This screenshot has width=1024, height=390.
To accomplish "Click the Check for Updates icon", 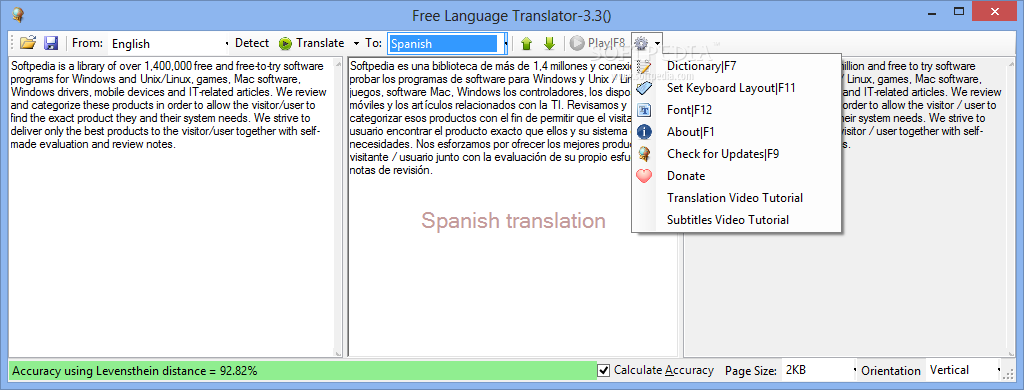I will (644, 154).
